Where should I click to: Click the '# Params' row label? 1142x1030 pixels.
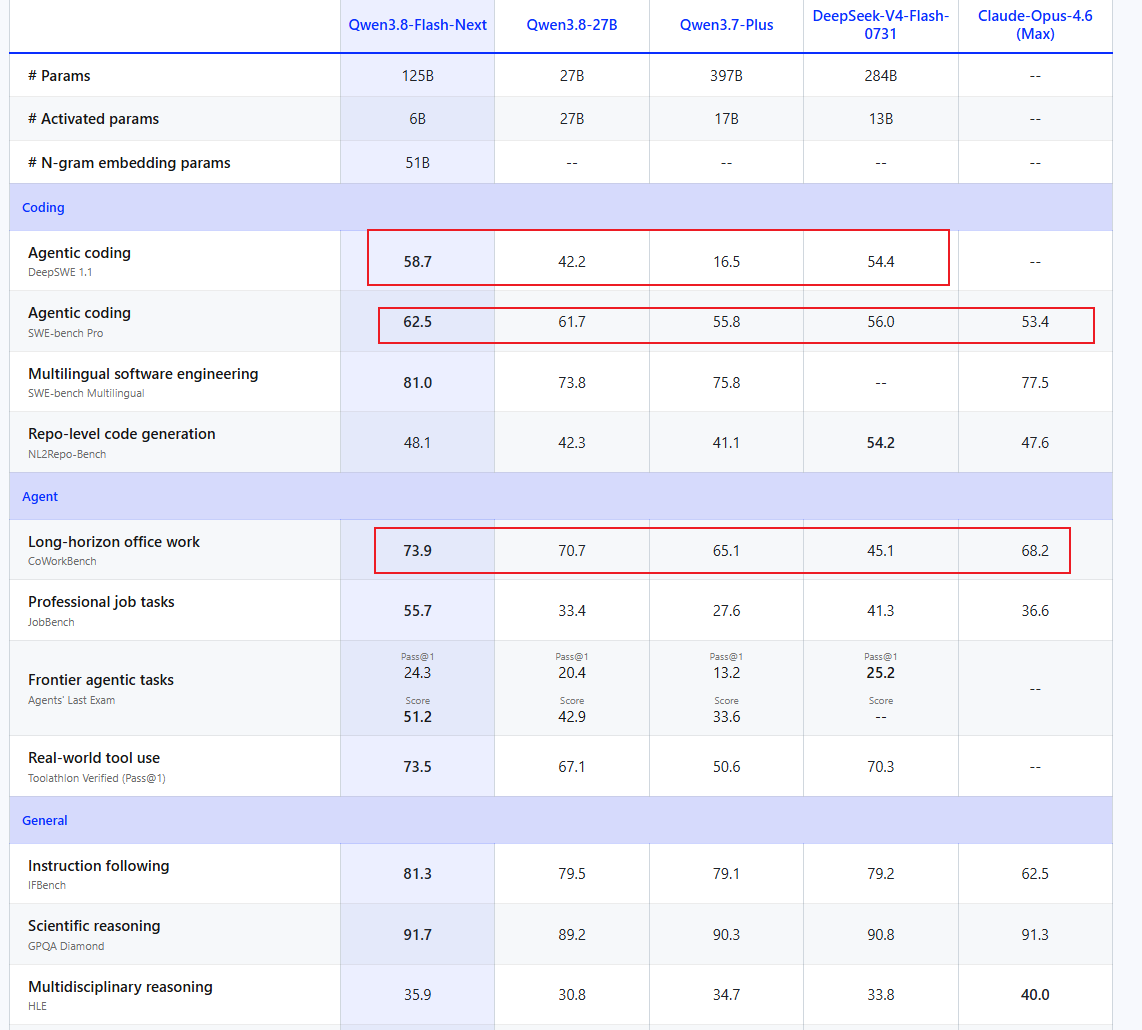[59, 76]
